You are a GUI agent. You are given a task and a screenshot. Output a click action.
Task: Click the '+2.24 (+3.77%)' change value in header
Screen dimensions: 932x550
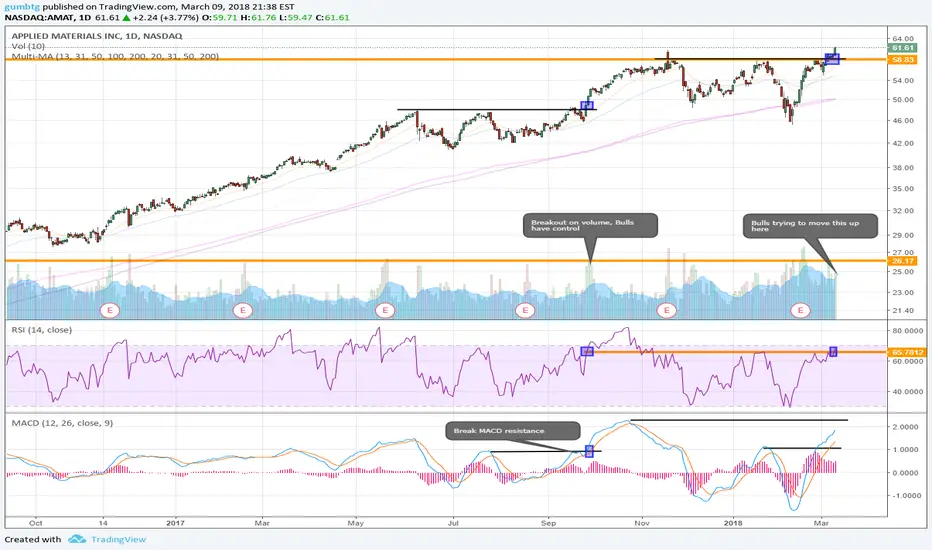[165, 18]
